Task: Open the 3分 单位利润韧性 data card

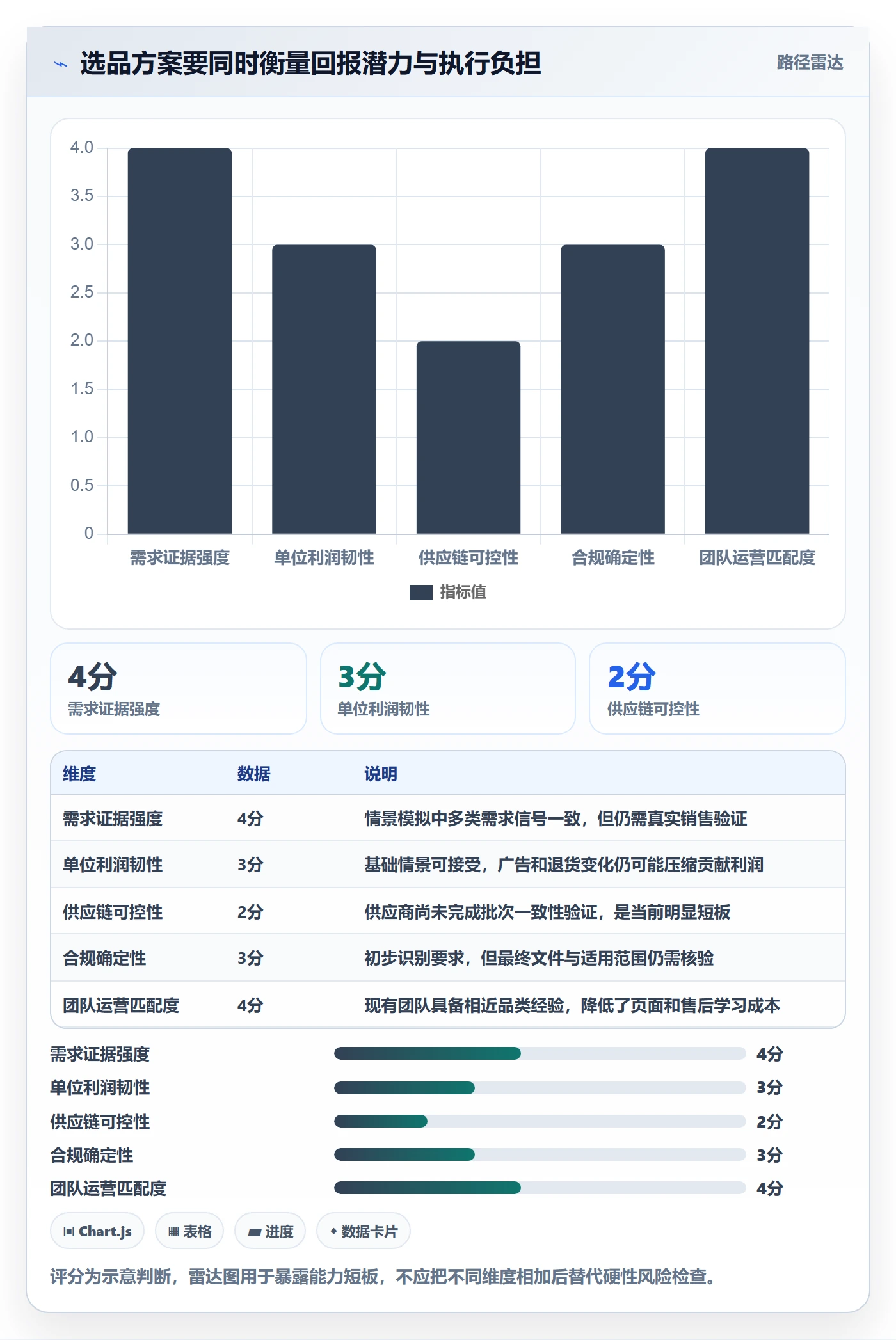Action: coord(448,689)
